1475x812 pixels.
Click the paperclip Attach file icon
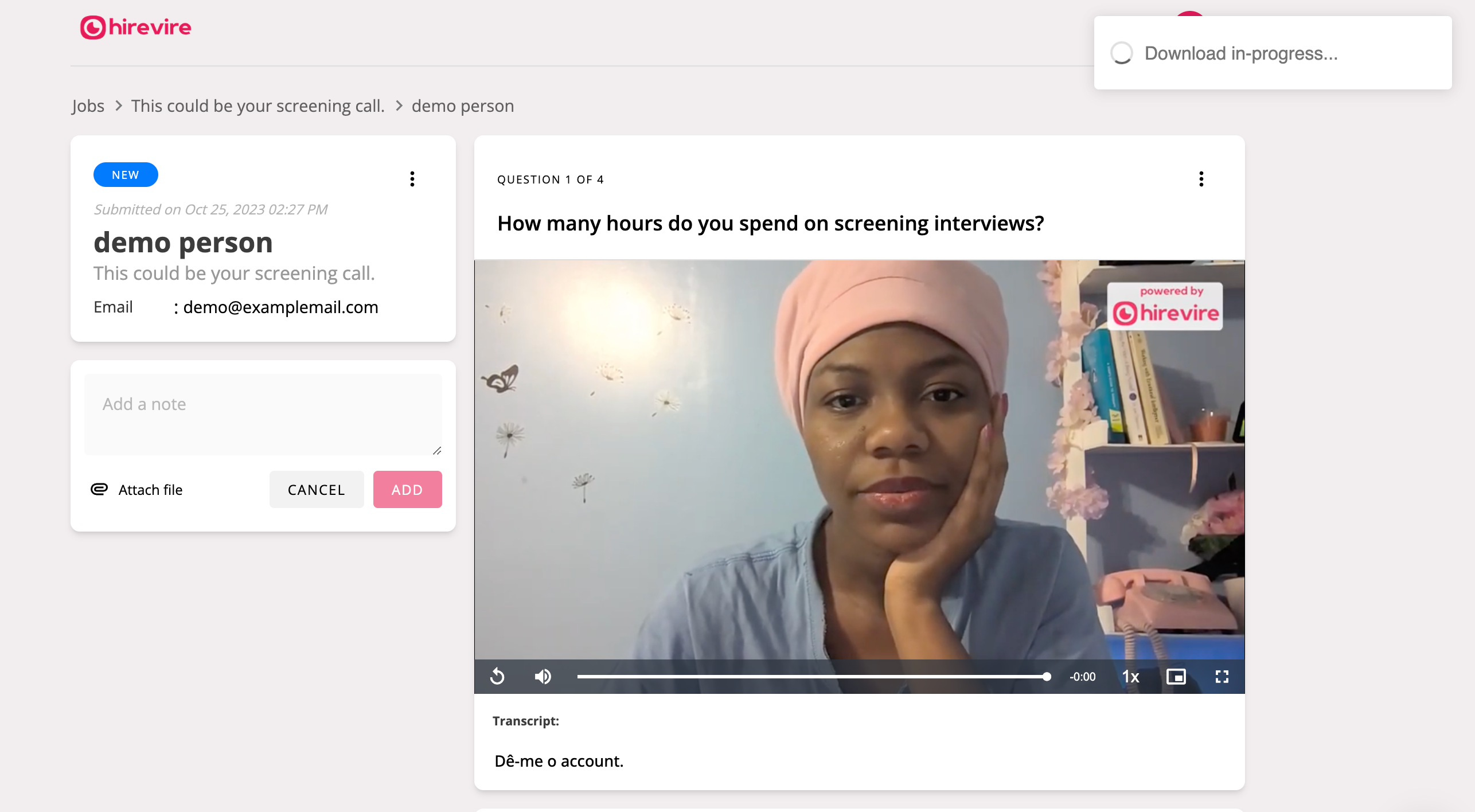pos(99,489)
